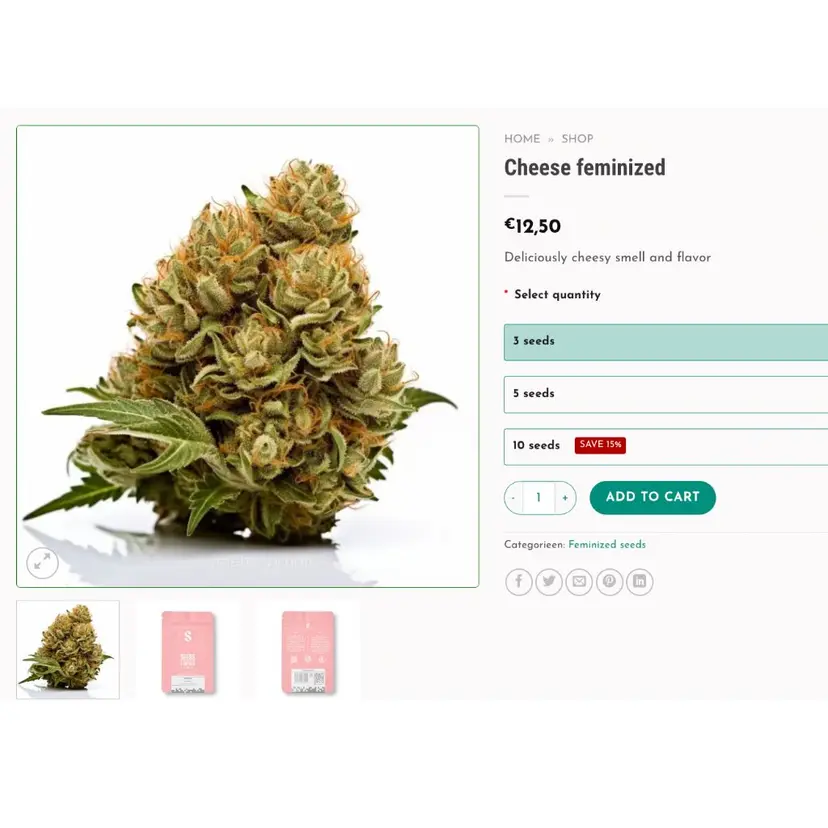This screenshot has width=828, height=828.
Task: Add the Cheese feminized to cart
Action: (x=653, y=497)
